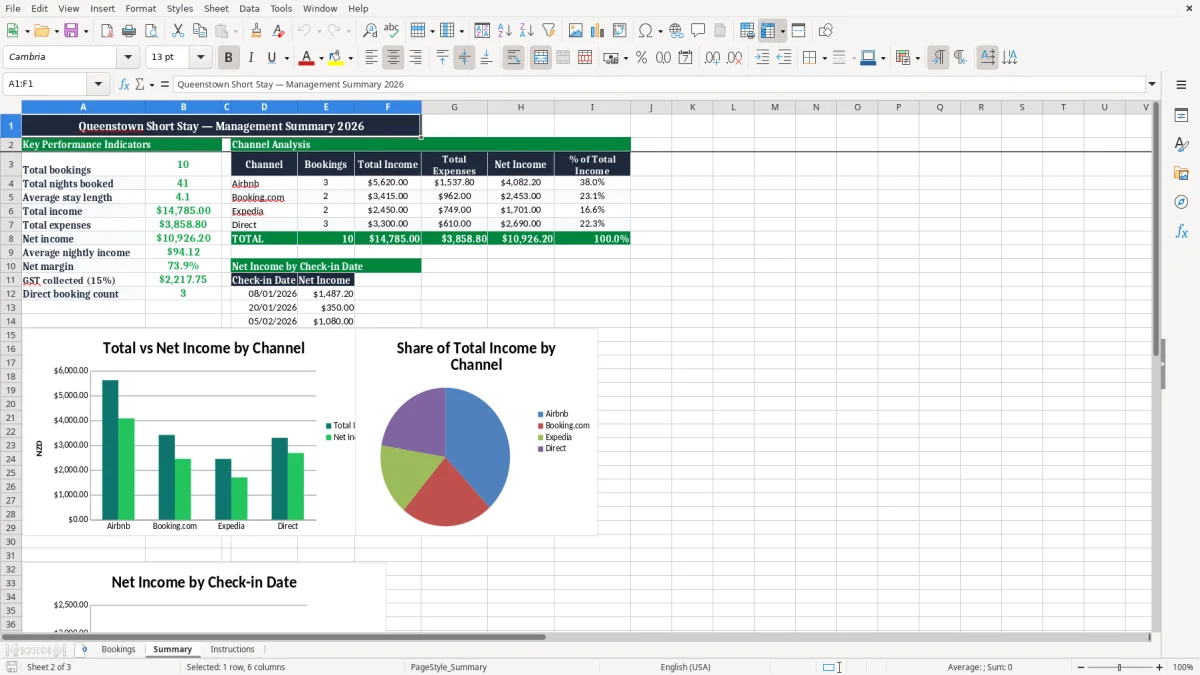1200x675 pixels.
Task: Open the borders dropdown arrow
Action: point(823,58)
